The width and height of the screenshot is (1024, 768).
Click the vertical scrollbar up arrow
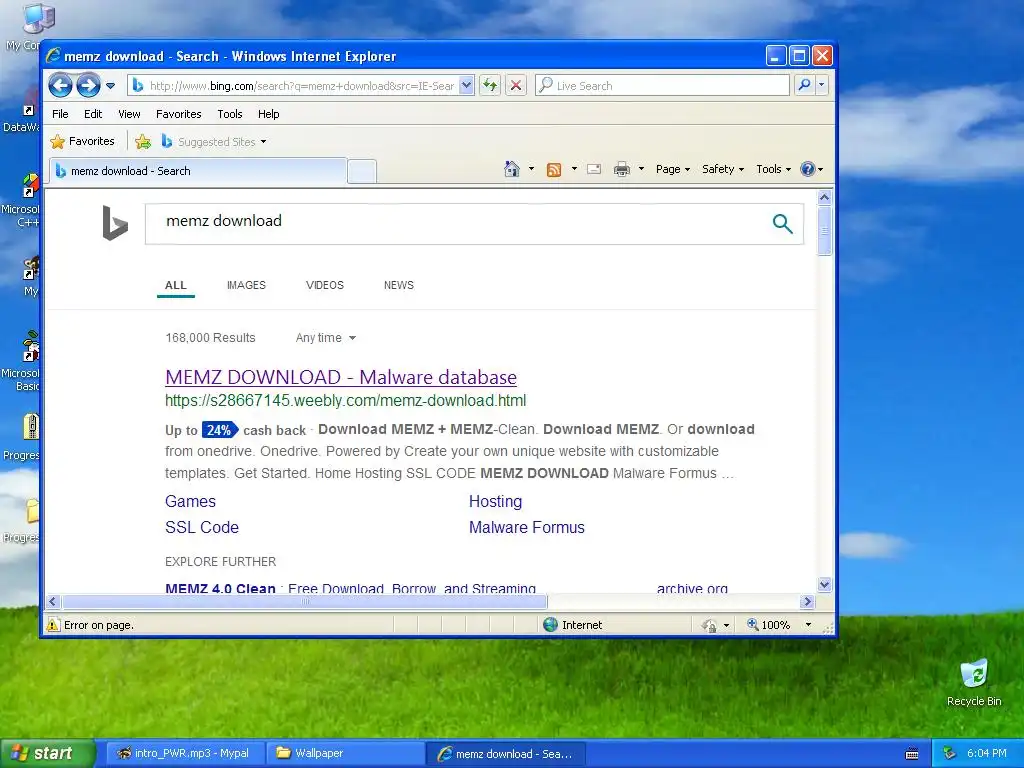pos(824,197)
